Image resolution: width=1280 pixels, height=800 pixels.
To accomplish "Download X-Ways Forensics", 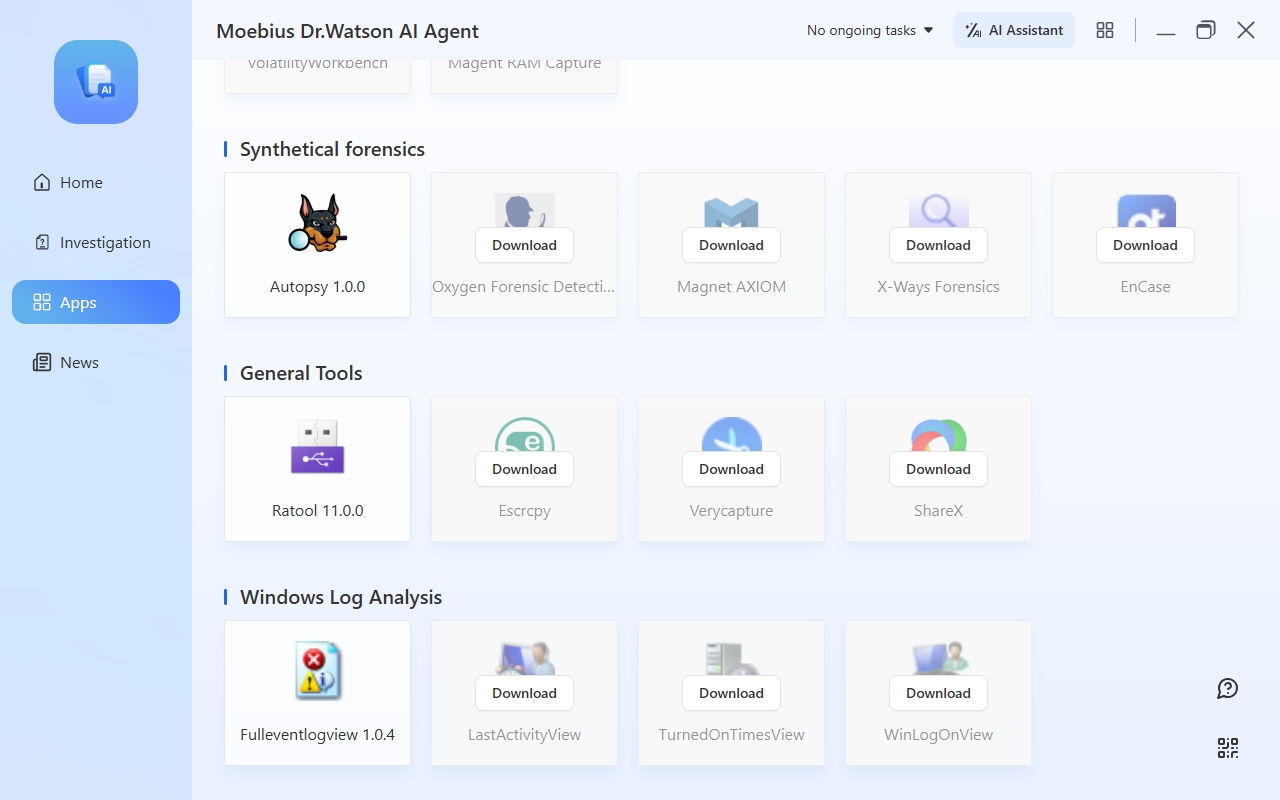I will (x=938, y=245).
